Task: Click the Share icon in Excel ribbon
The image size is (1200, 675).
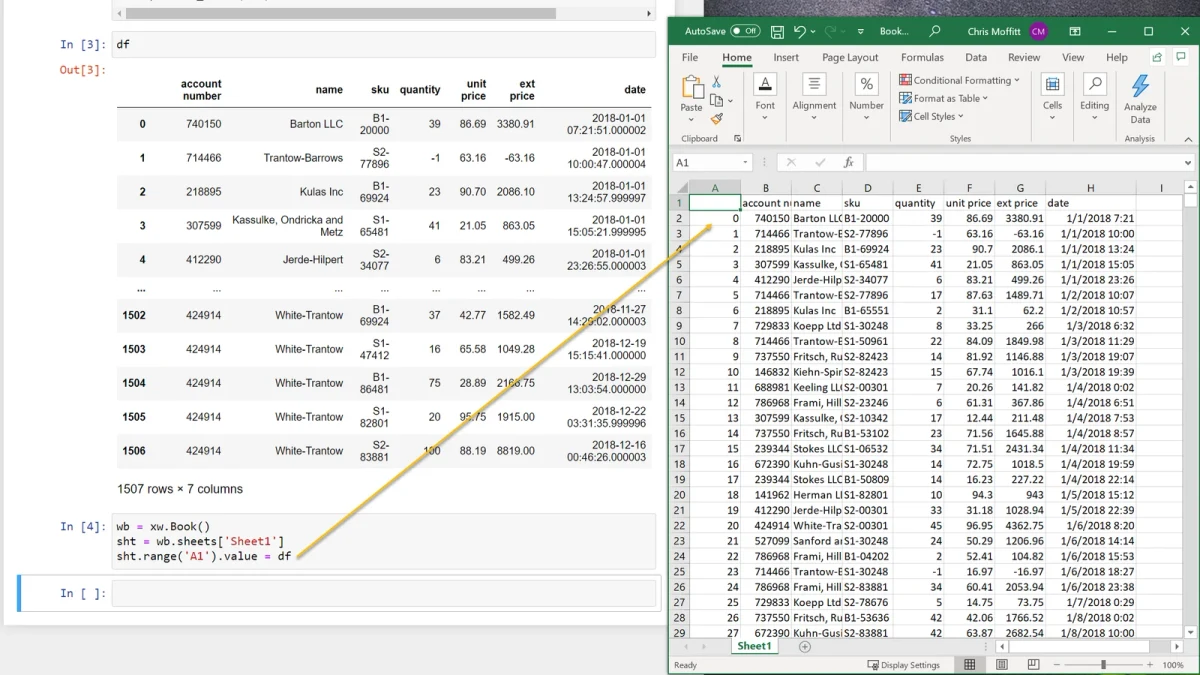Action: click(1157, 58)
